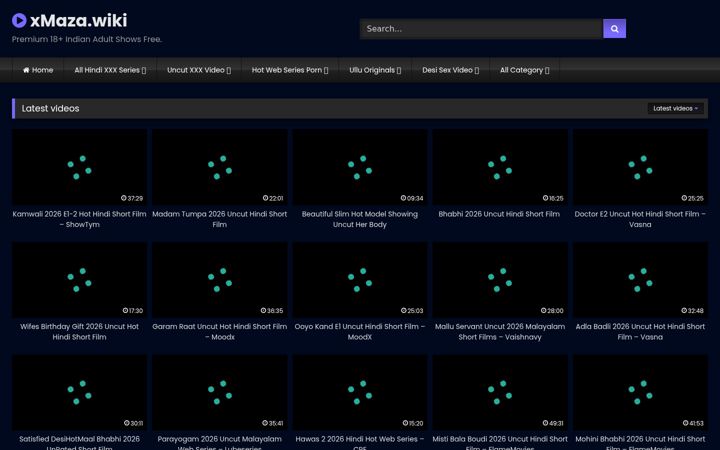Open the Mallu Servant Vaishnavy title link
Screen dimensions: 720x450
click(x=500, y=332)
